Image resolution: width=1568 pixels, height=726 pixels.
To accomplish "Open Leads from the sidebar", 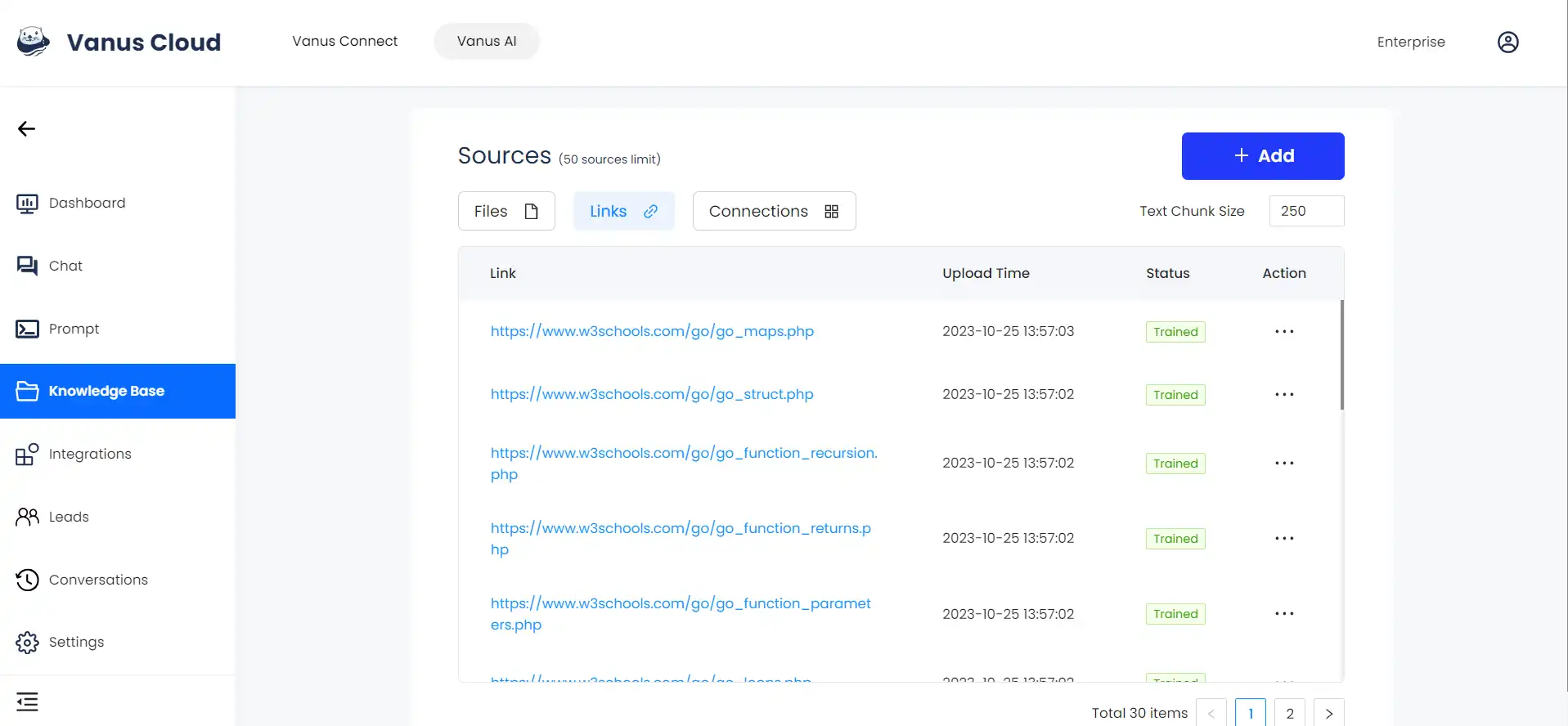I will pyautogui.click(x=118, y=517).
